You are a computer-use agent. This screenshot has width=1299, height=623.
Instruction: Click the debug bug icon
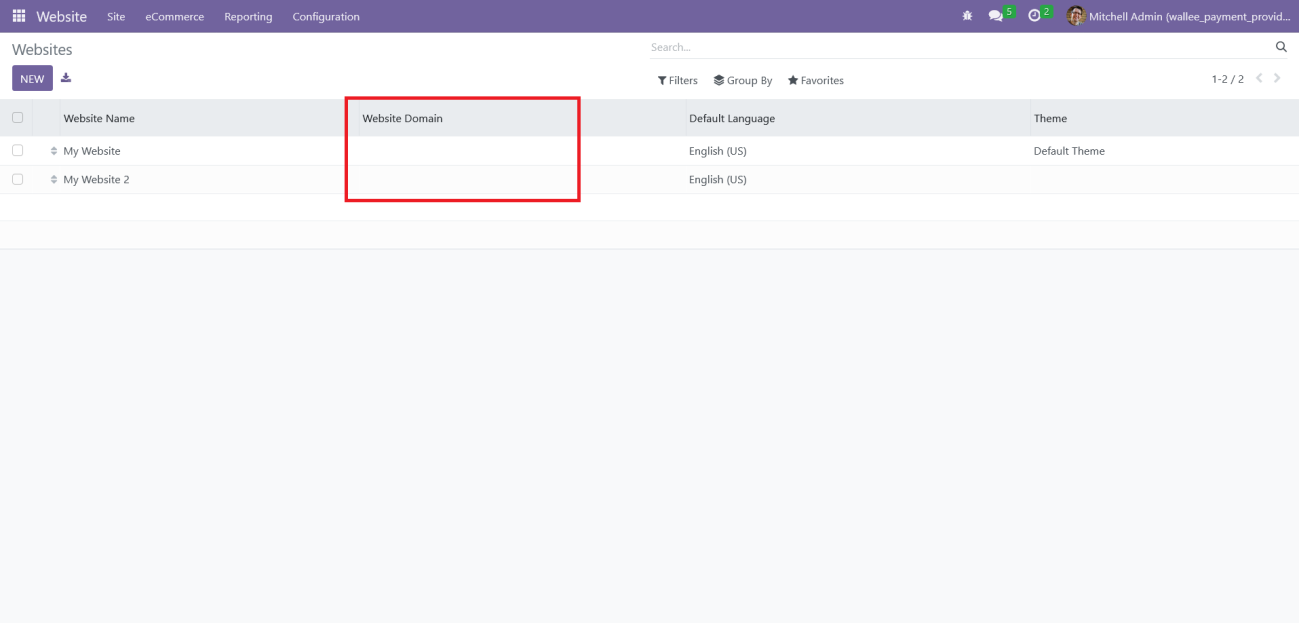click(x=967, y=17)
